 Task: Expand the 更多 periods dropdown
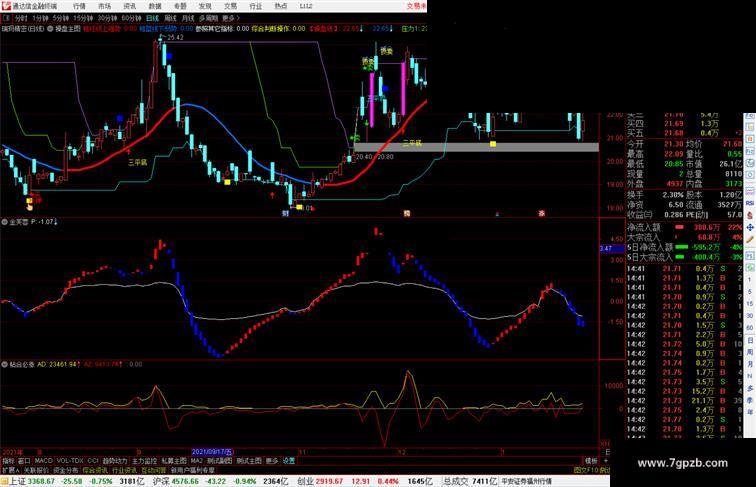click(230, 18)
